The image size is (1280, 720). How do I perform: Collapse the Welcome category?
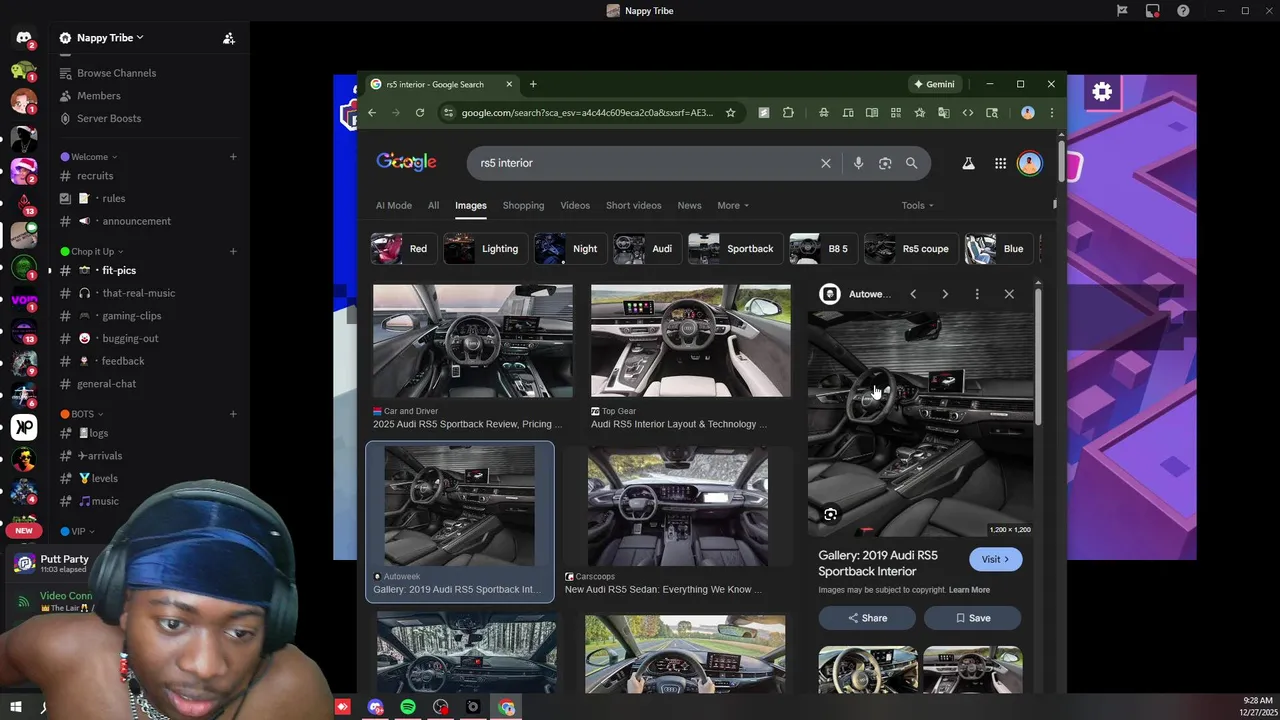(89, 157)
